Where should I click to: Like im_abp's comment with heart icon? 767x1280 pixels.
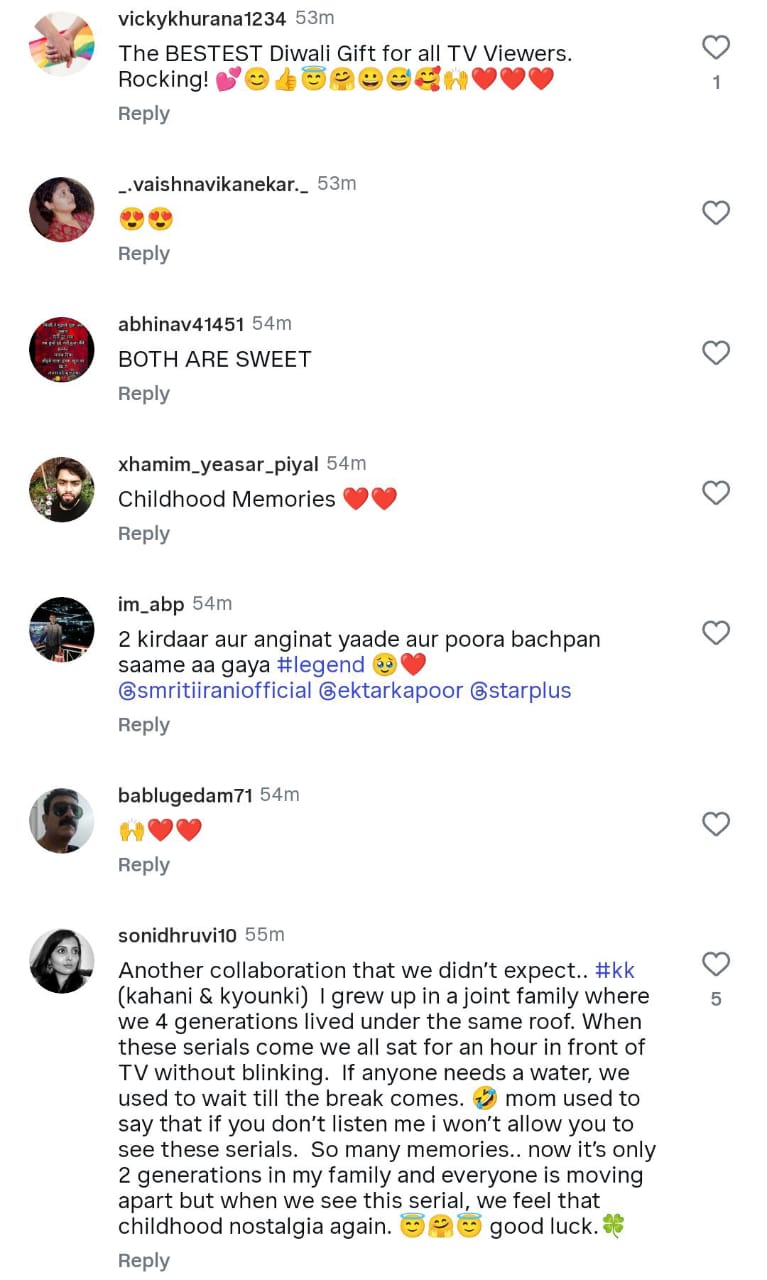click(x=716, y=633)
